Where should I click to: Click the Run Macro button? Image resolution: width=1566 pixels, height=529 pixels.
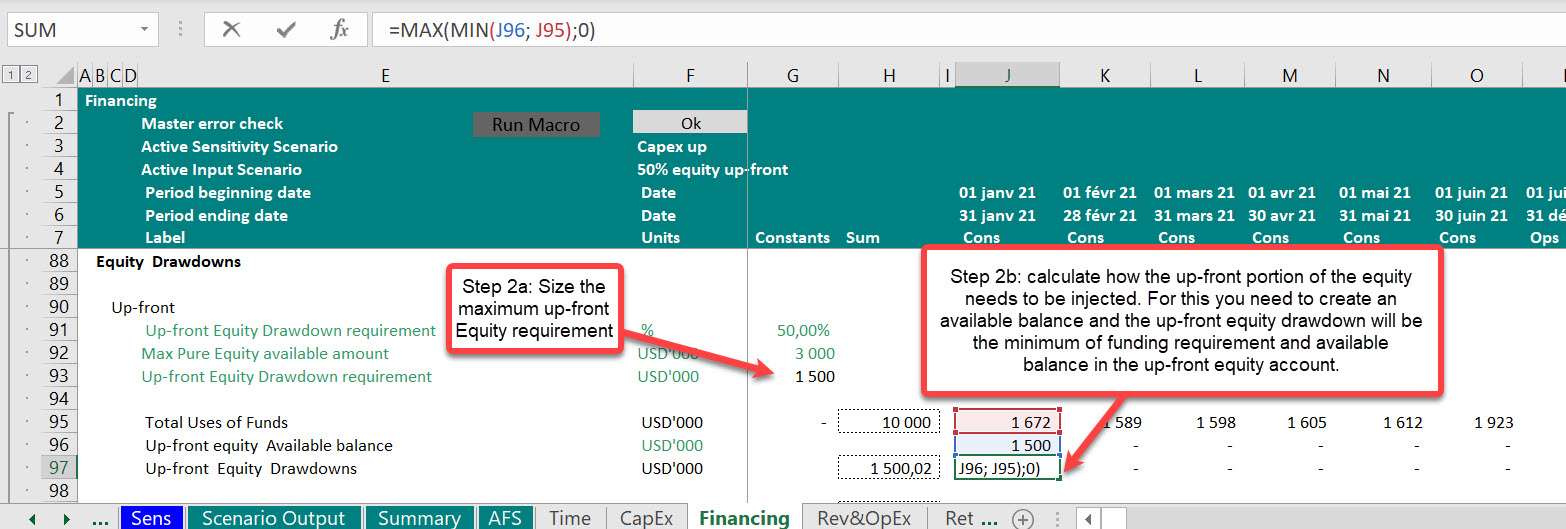(535, 124)
